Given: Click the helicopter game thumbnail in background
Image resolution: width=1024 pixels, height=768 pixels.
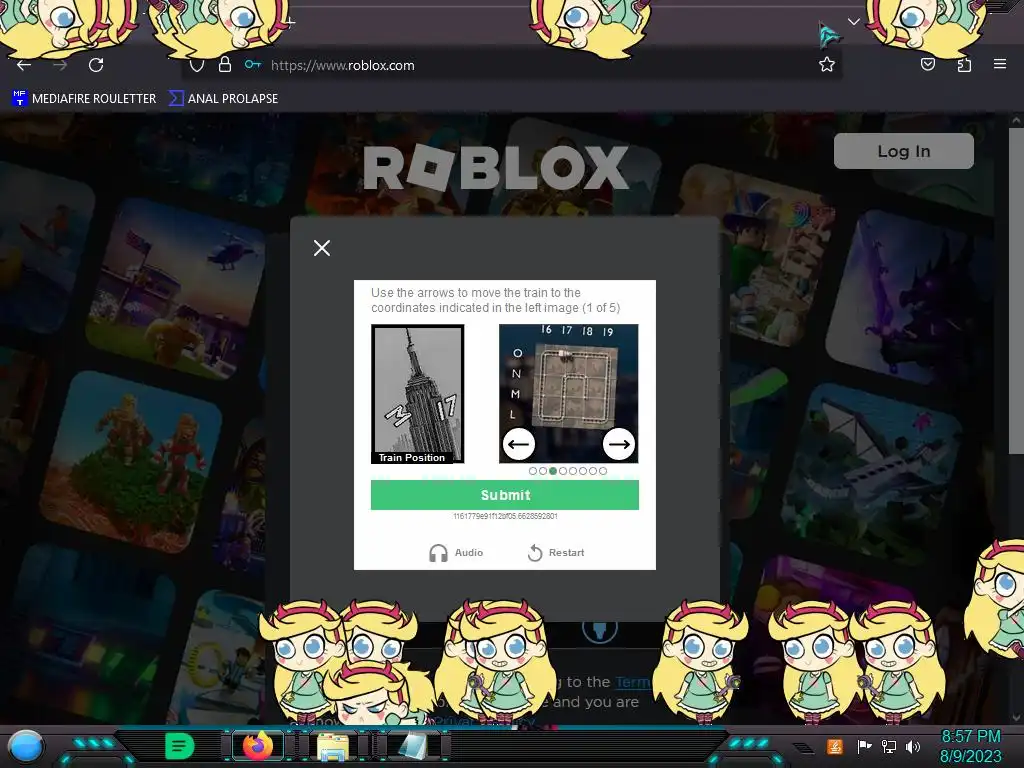Looking at the screenshot, I should (176, 287).
